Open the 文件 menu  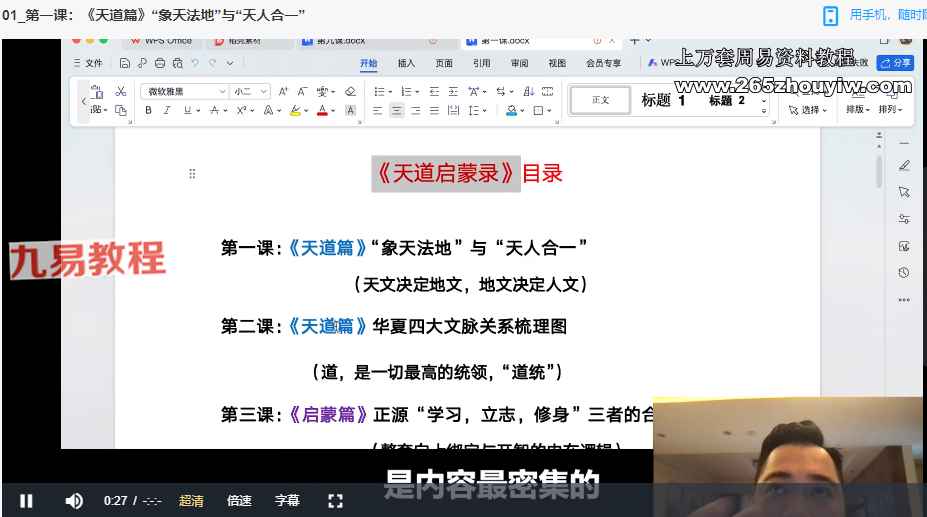[88, 63]
